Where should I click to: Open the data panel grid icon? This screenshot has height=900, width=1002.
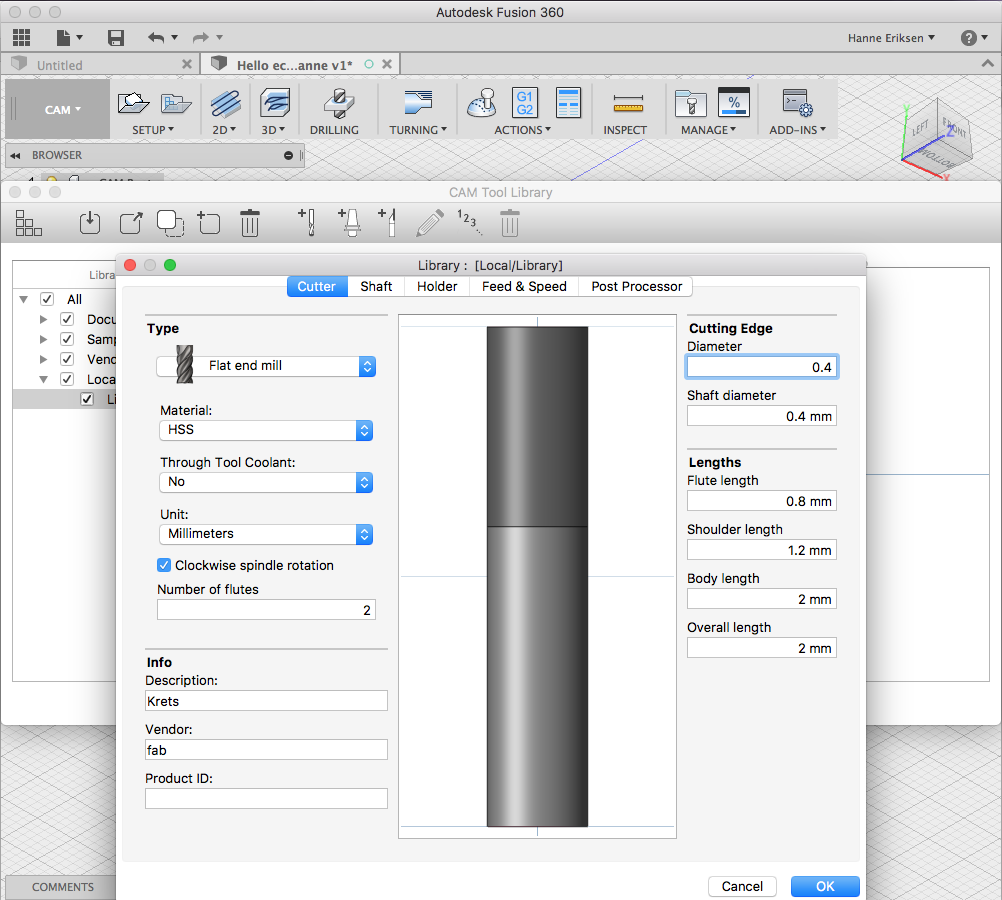(21, 38)
